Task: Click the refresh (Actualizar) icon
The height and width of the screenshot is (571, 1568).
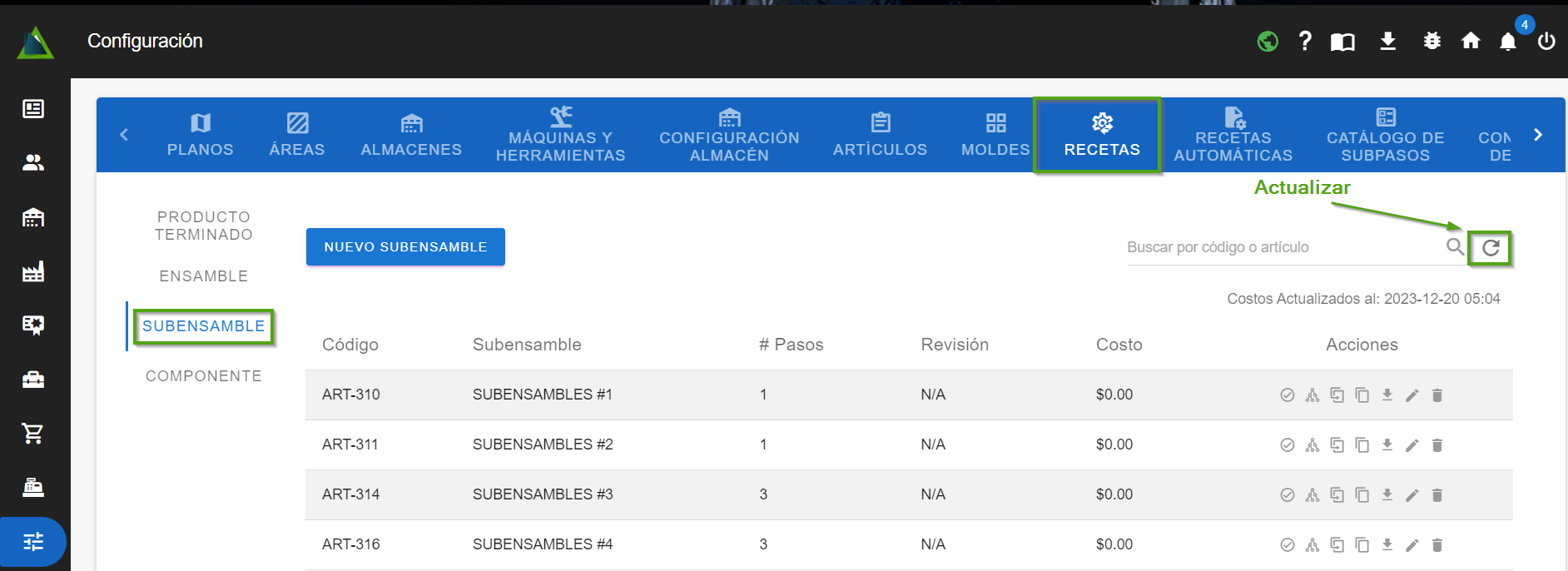Action: [1491, 247]
